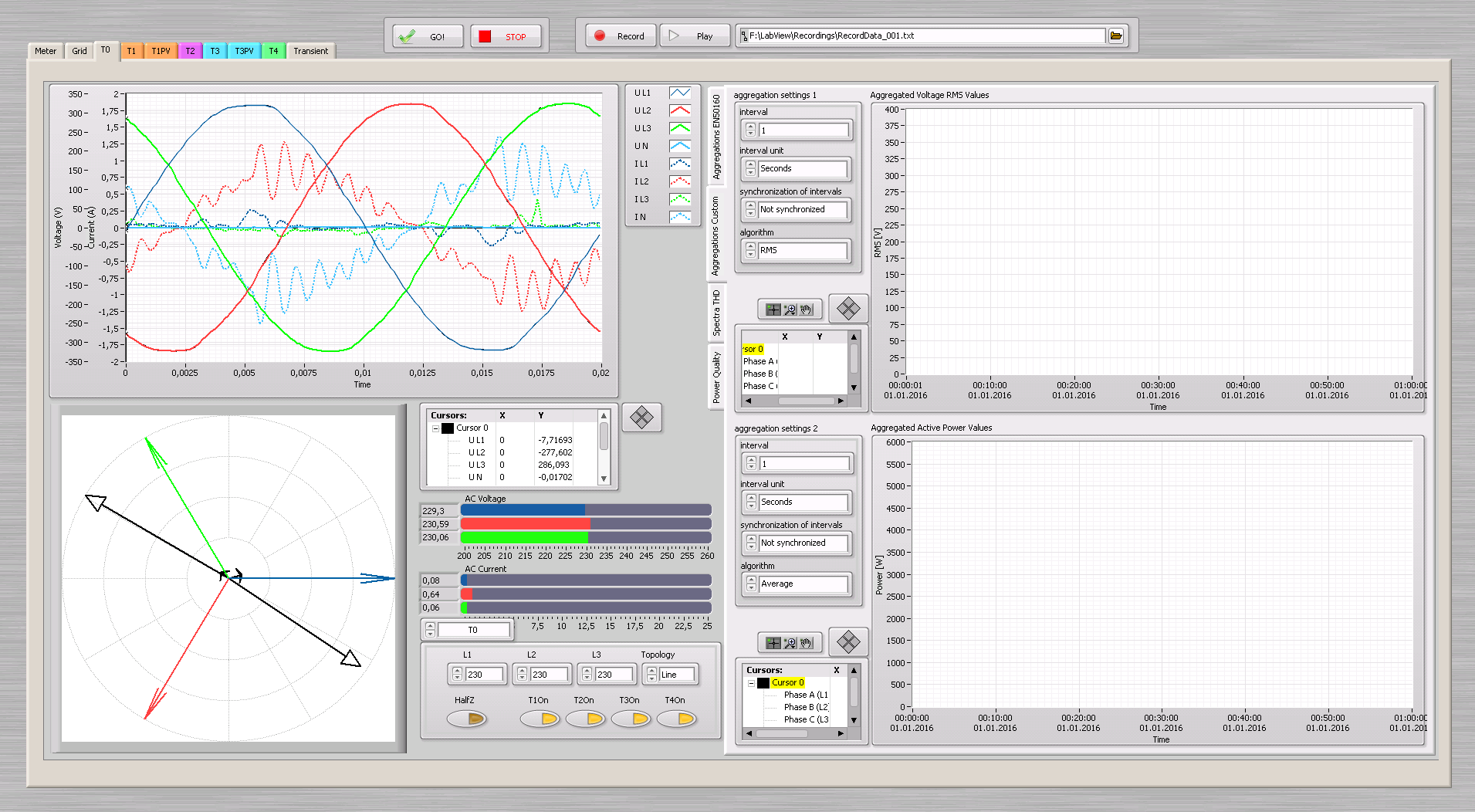Viewport: 1475px width, 812px height.
Task: Click interval field in aggregation settings 1
Action: [803, 130]
